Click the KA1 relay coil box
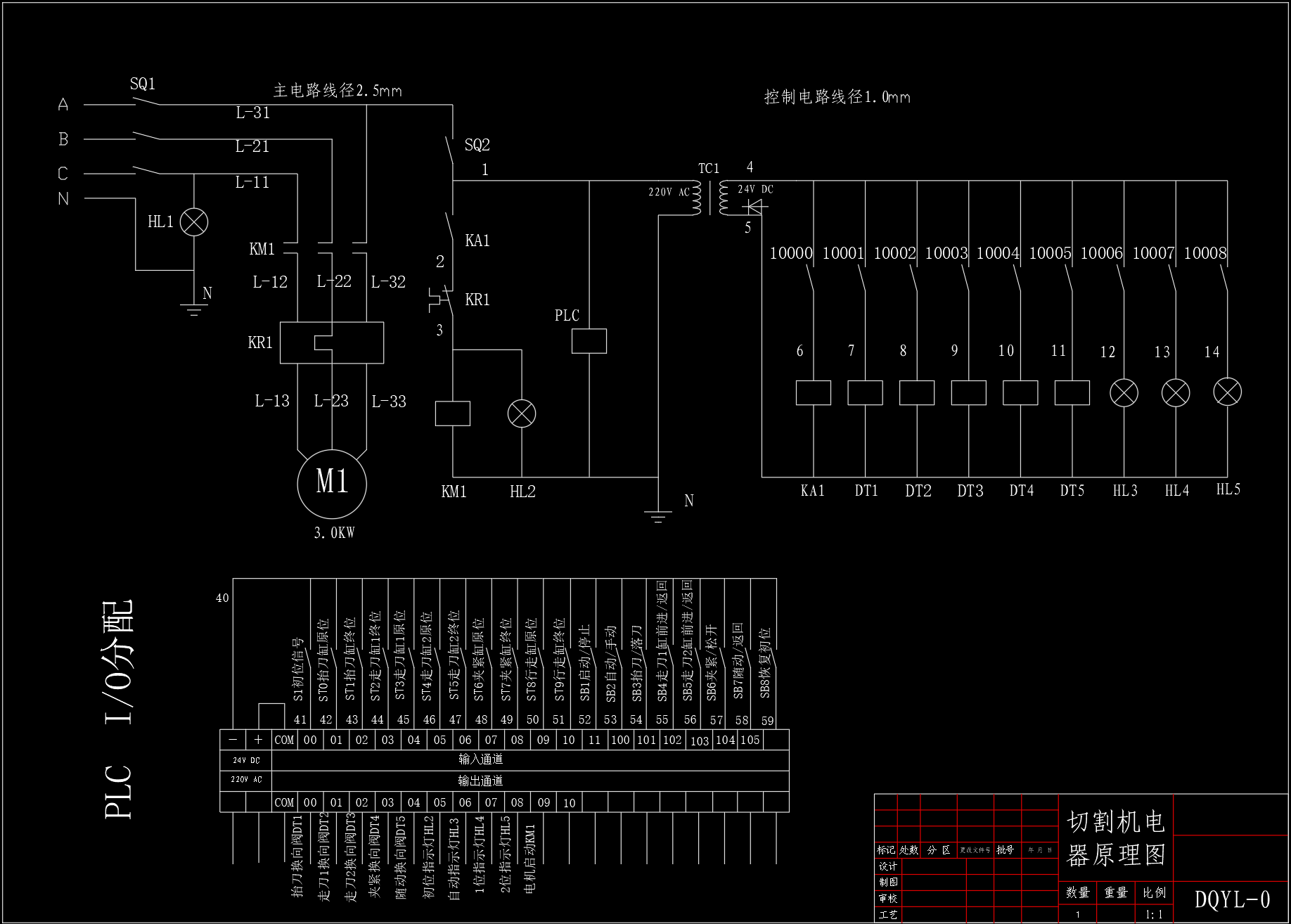The width and height of the screenshot is (1291, 924). (814, 392)
